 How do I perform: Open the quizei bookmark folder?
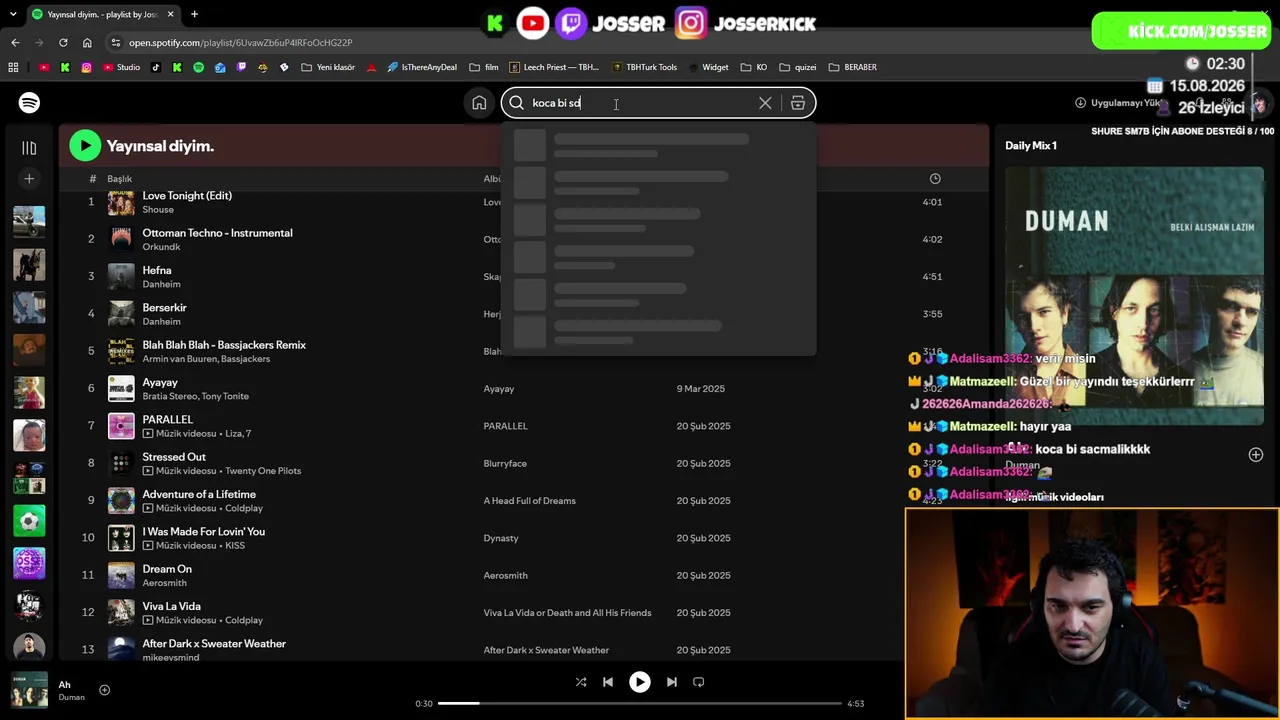pos(798,68)
